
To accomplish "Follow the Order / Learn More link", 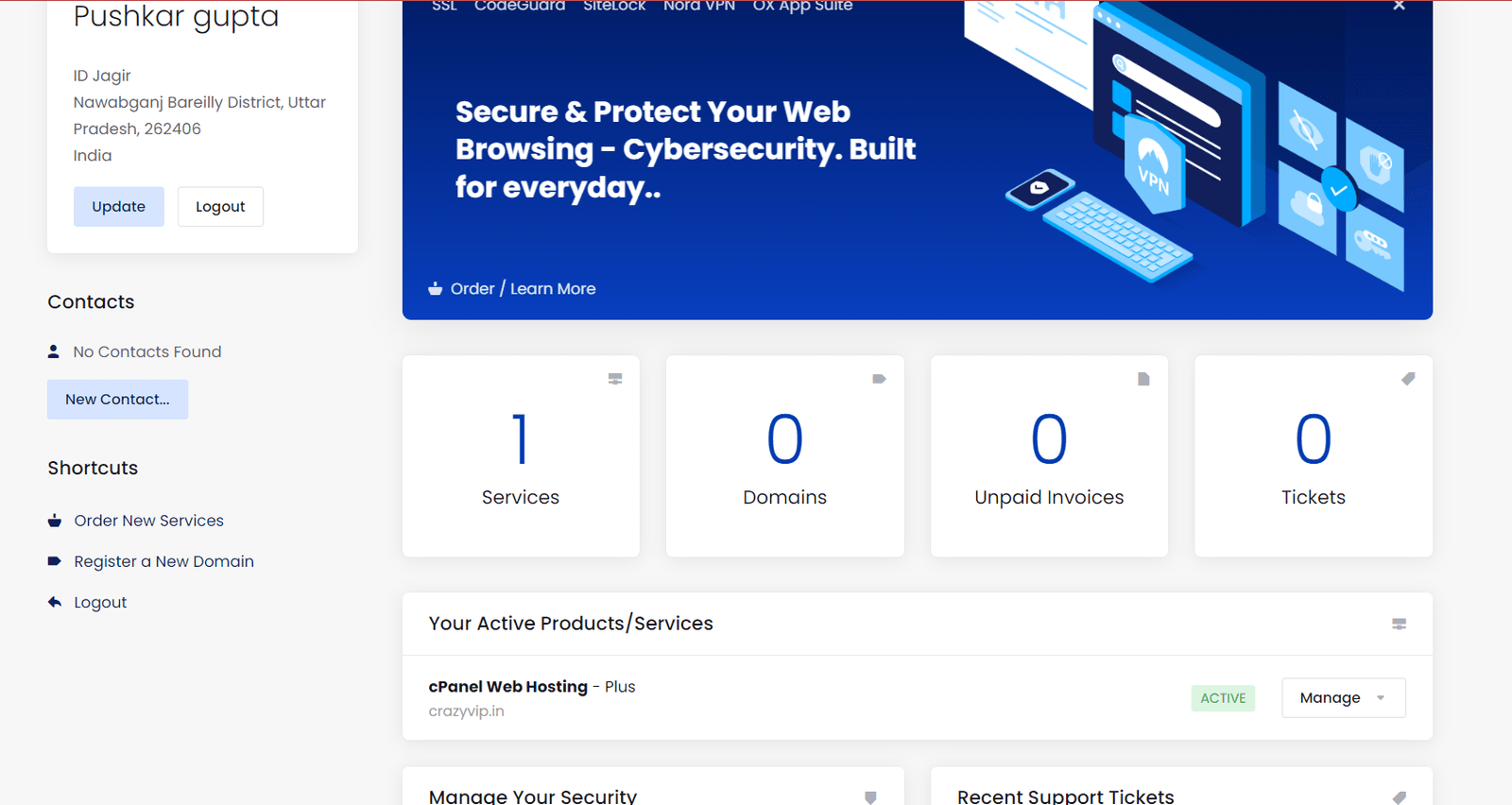I will tap(523, 289).
